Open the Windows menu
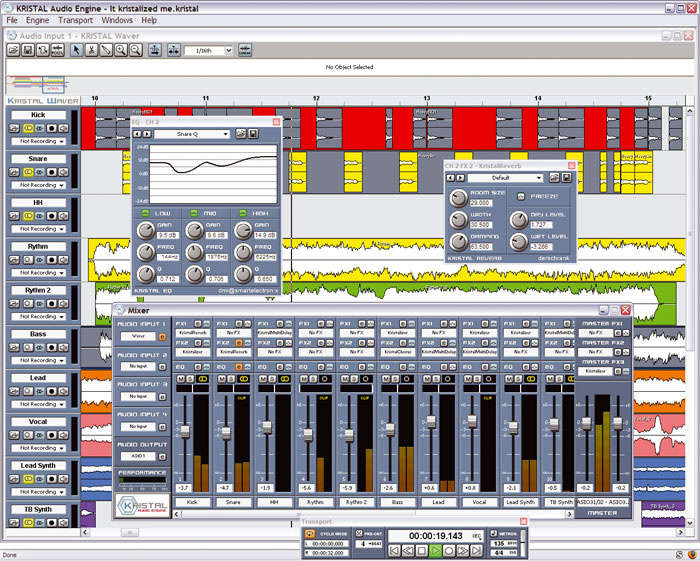 117,20
